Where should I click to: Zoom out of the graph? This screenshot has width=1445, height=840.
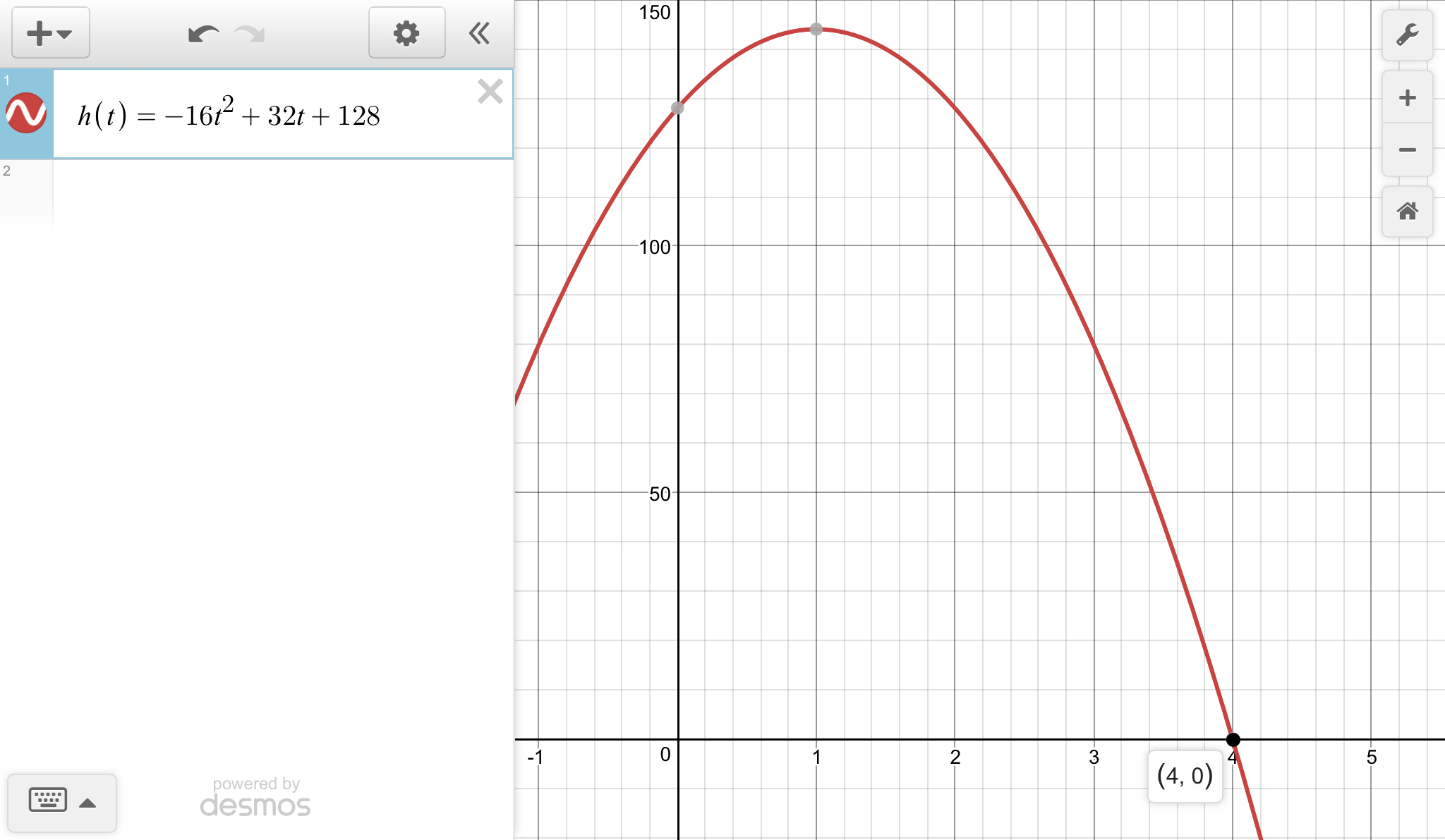click(1407, 150)
